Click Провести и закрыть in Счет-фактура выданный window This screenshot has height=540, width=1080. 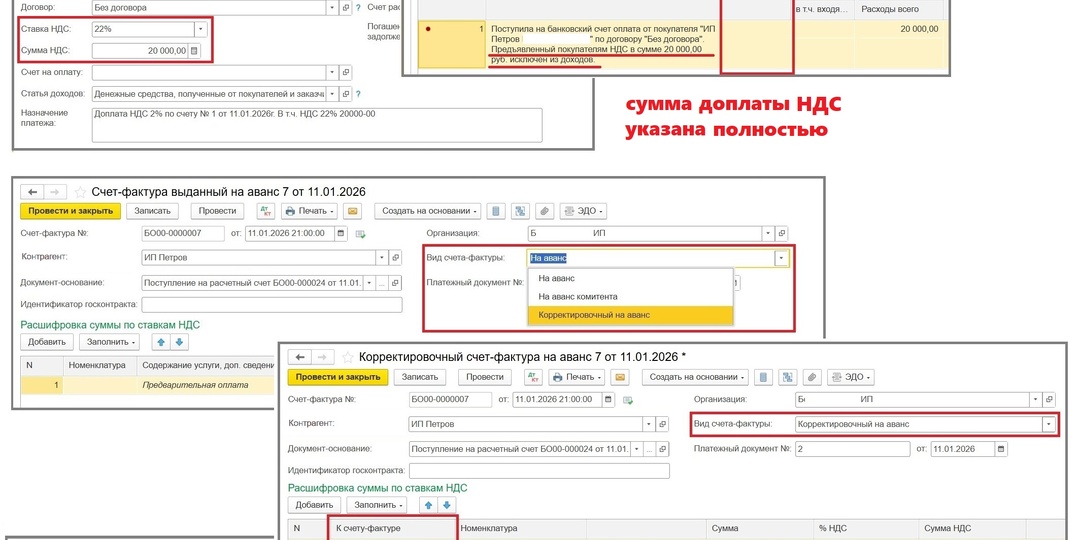[x=71, y=211]
